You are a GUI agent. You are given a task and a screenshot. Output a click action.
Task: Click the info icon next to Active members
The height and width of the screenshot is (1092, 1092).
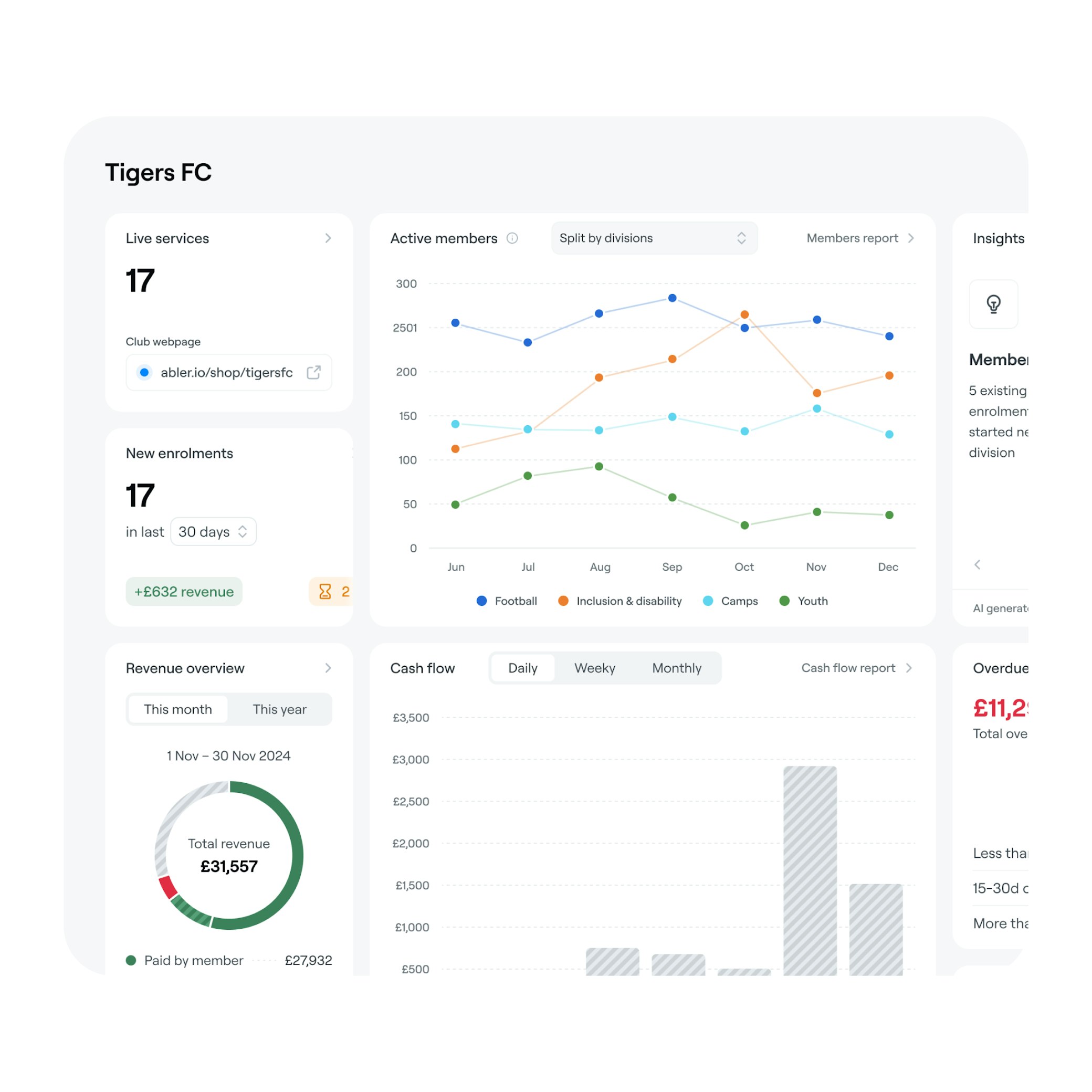pos(512,238)
